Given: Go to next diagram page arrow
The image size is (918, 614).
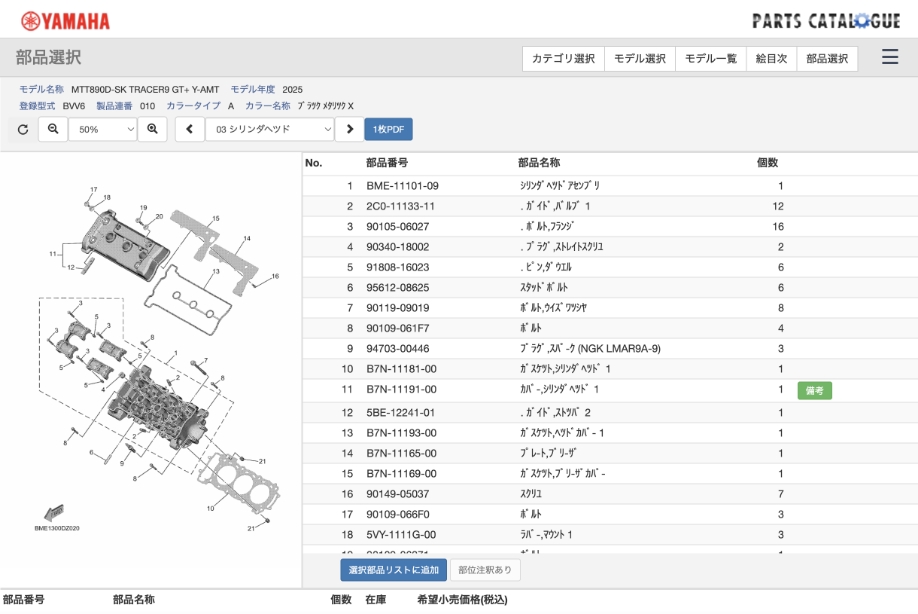Looking at the screenshot, I should [x=349, y=129].
